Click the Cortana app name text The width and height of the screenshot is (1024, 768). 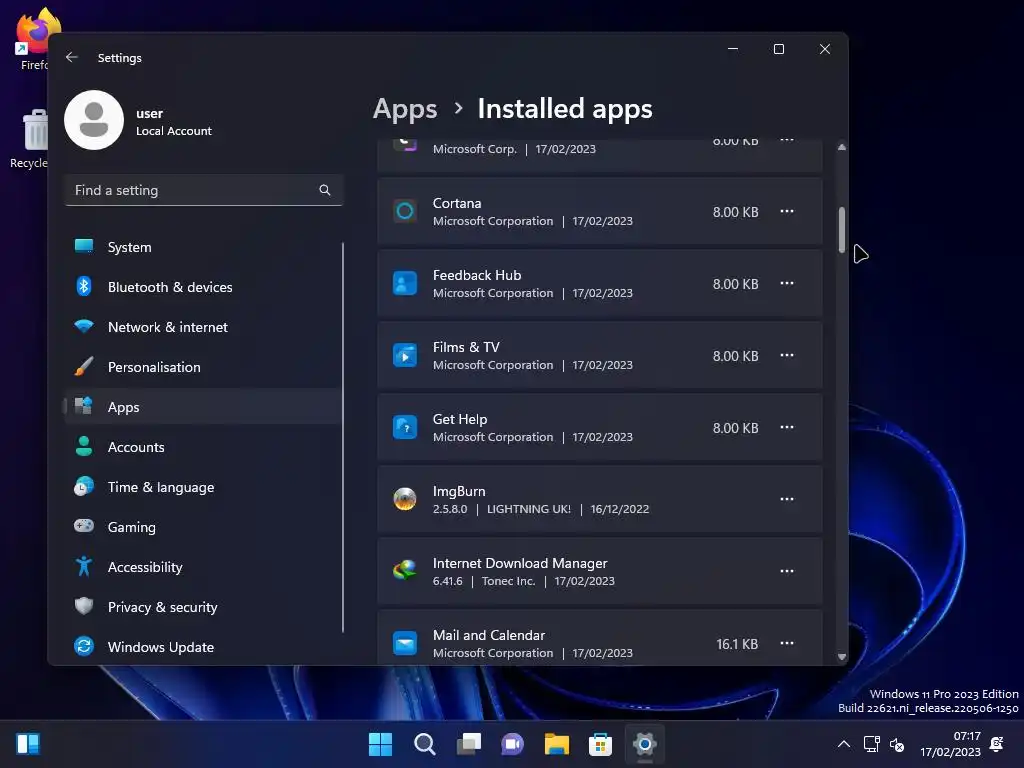[x=457, y=203]
